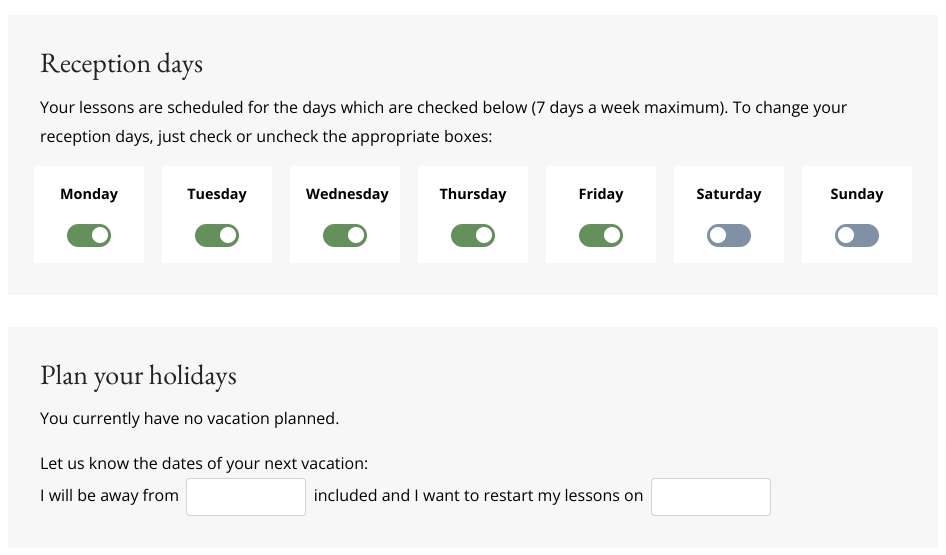Focus the restart my lessons date field

coord(711,497)
